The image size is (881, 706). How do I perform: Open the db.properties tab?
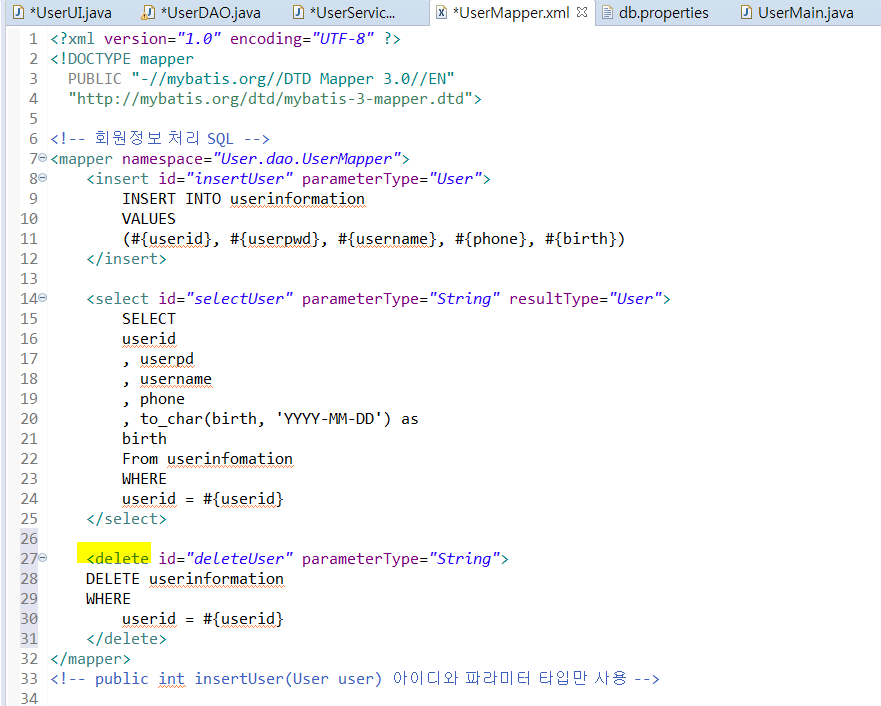[655, 12]
